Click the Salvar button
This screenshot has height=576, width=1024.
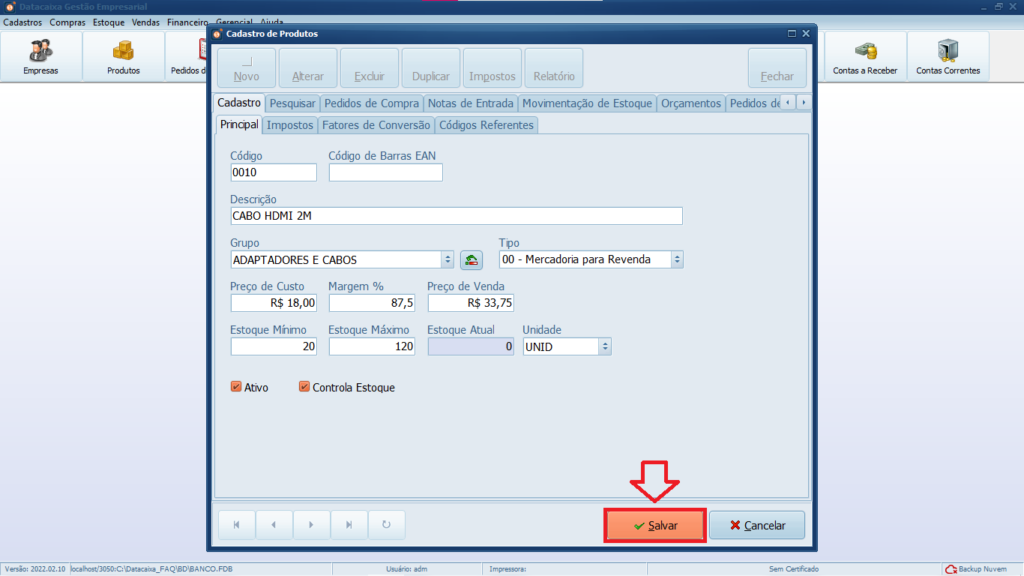(655, 526)
